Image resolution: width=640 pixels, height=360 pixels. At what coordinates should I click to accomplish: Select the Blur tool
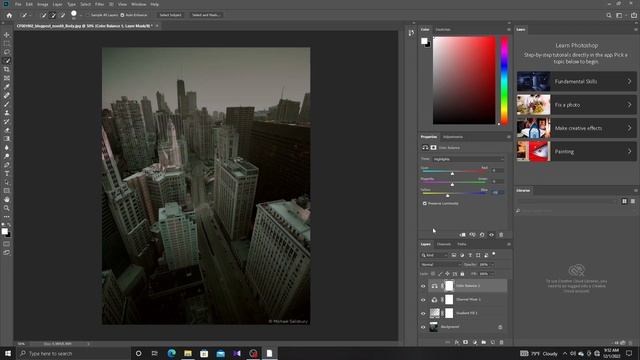pos(7,147)
